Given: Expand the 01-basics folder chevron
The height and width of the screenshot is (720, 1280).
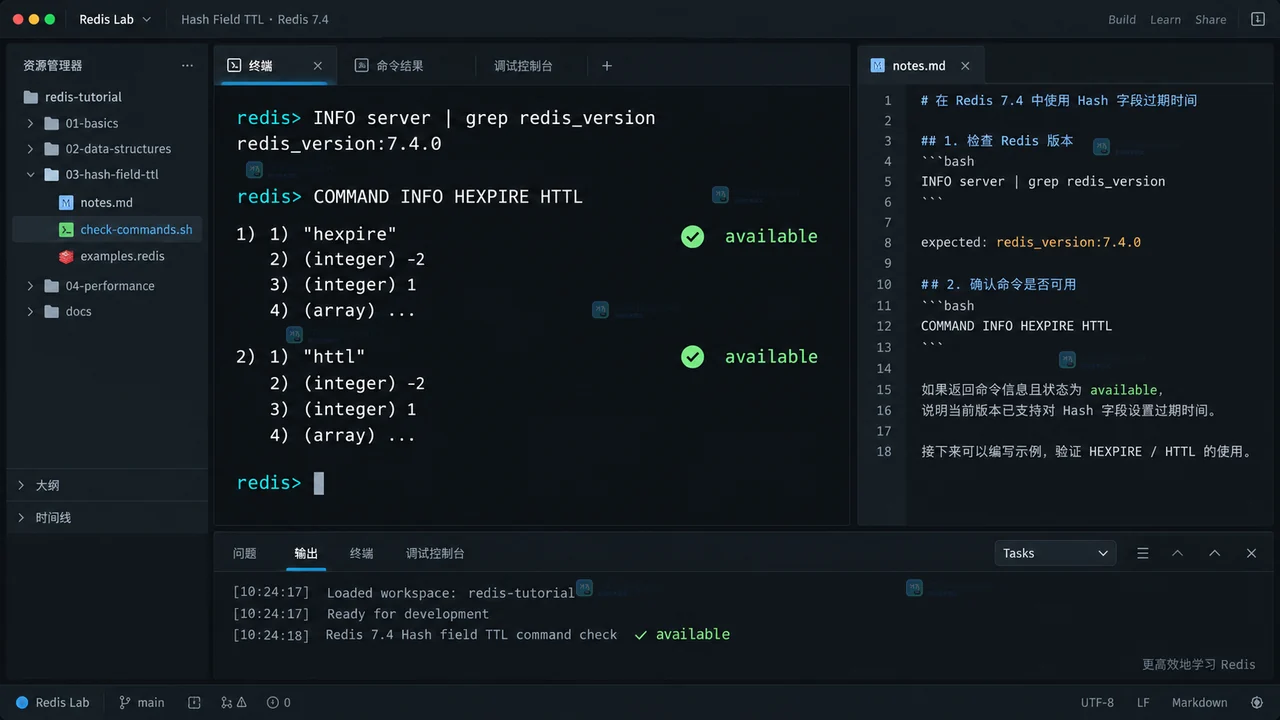Looking at the screenshot, I should click(x=30, y=123).
